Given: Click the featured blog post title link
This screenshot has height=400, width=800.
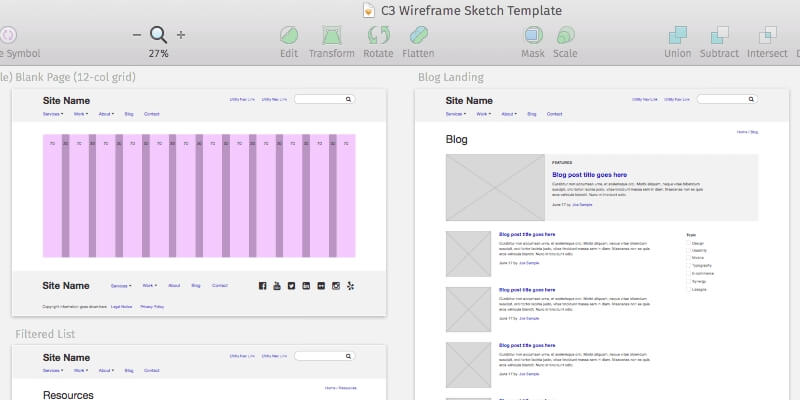Looking at the screenshot, I should coord(589,175).
